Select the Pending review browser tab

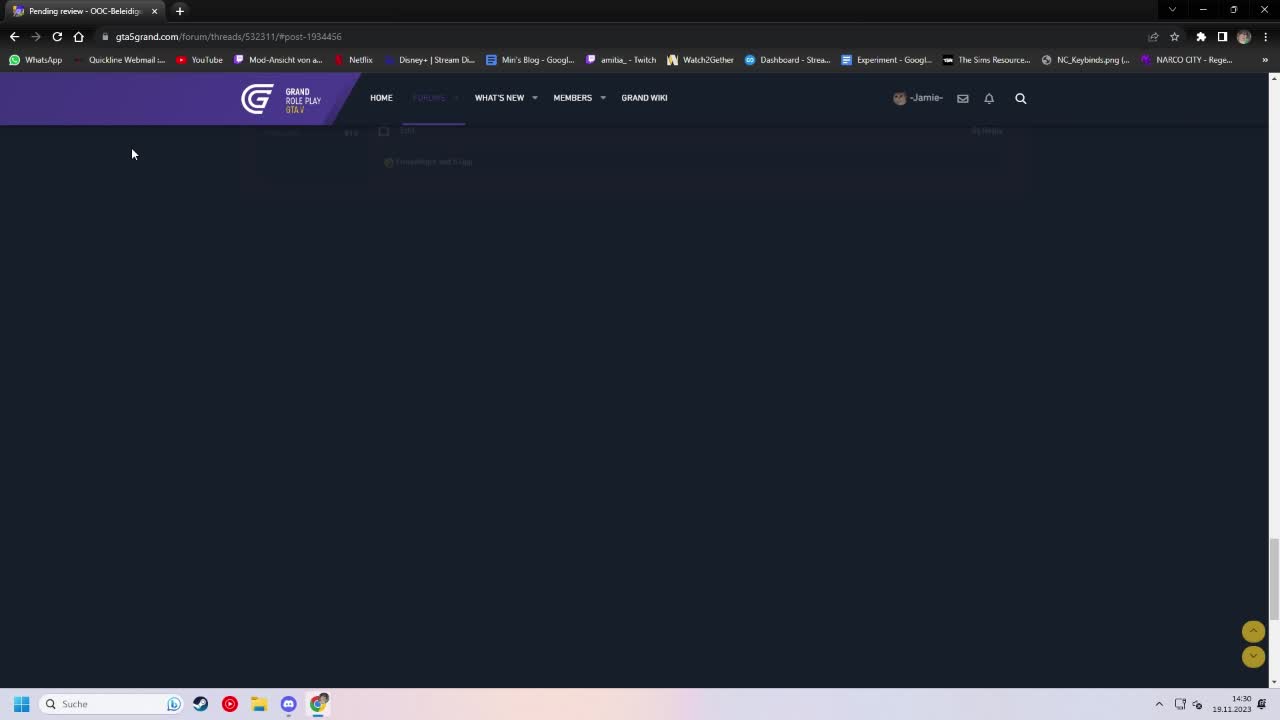[85, 11]
